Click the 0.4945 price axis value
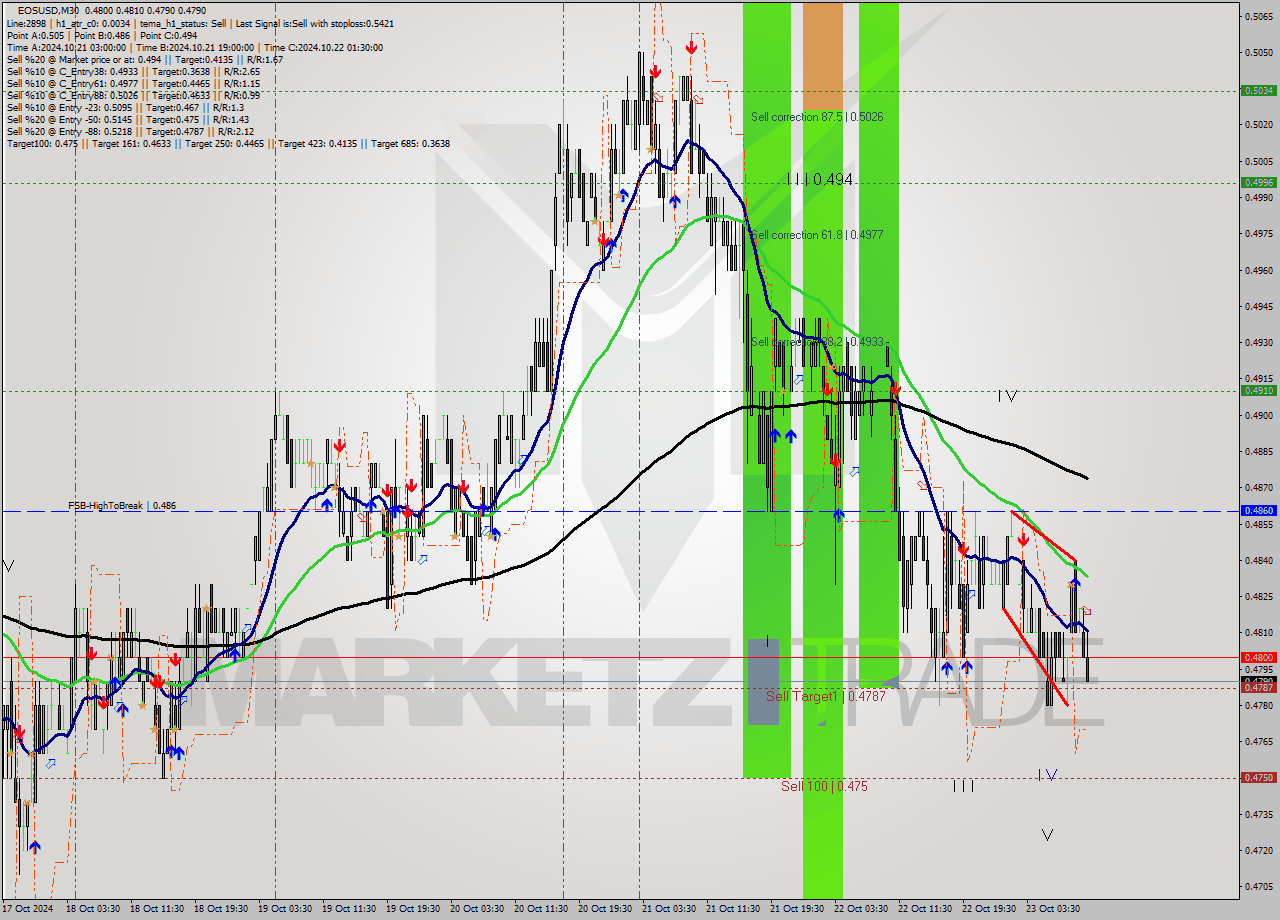1280x920 pixels. pyautogui.click(x=1259, y=306)
